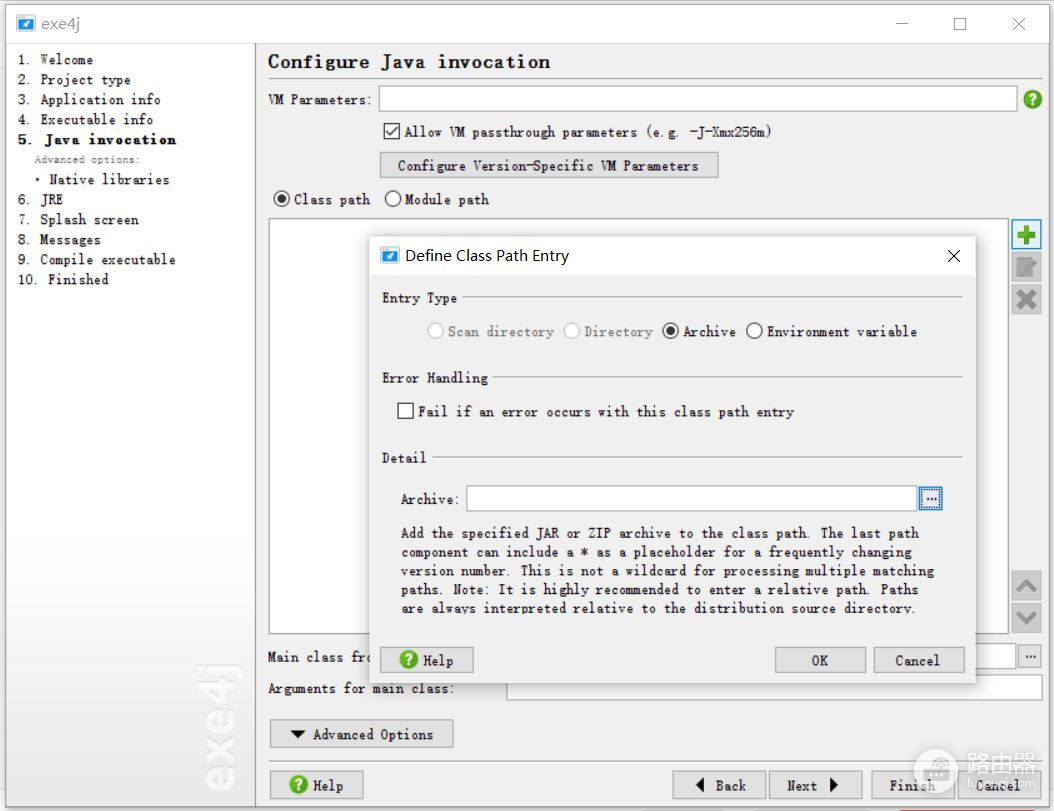
Task: Click the Arguments for main class field
Action: (x=774, y=688)
